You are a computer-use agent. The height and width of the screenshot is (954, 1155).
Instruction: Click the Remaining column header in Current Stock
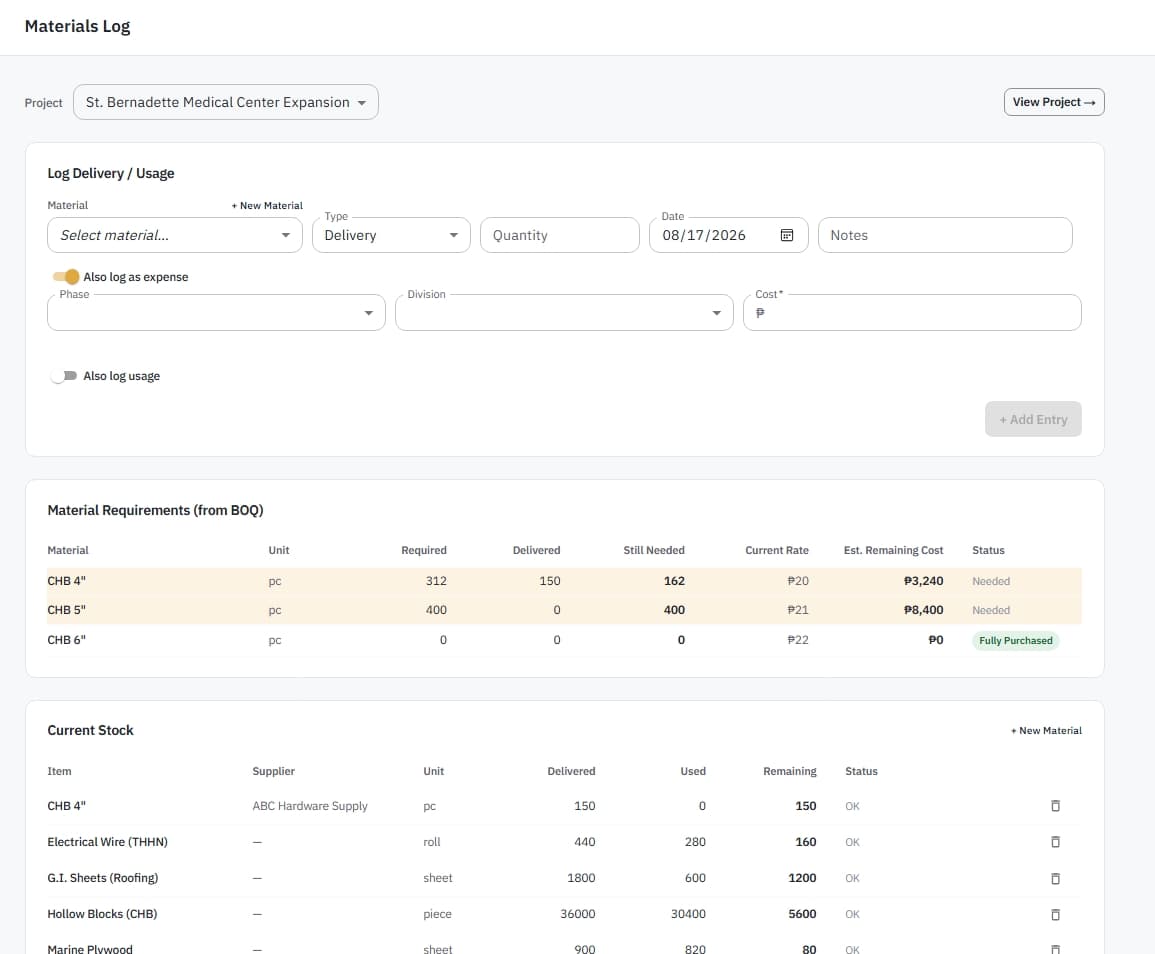click(790, 771)
